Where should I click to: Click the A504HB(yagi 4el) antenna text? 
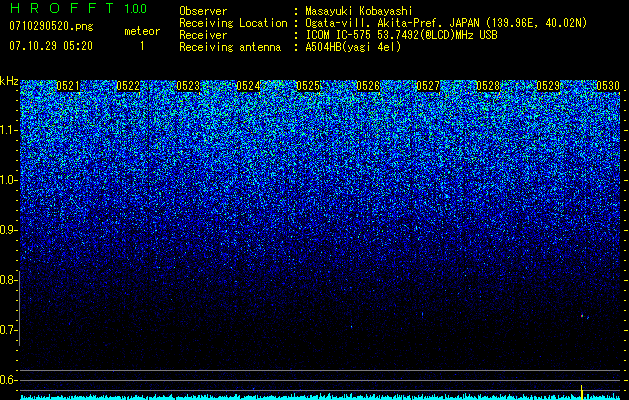(x=353, y=47)
